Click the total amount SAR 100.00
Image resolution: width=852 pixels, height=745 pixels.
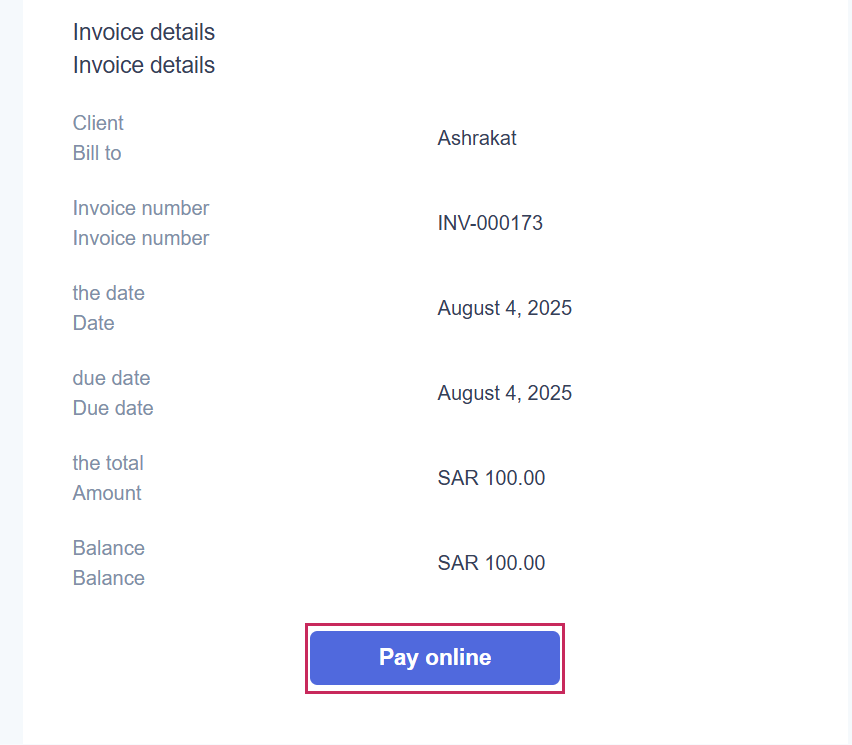tap(491, 478)
